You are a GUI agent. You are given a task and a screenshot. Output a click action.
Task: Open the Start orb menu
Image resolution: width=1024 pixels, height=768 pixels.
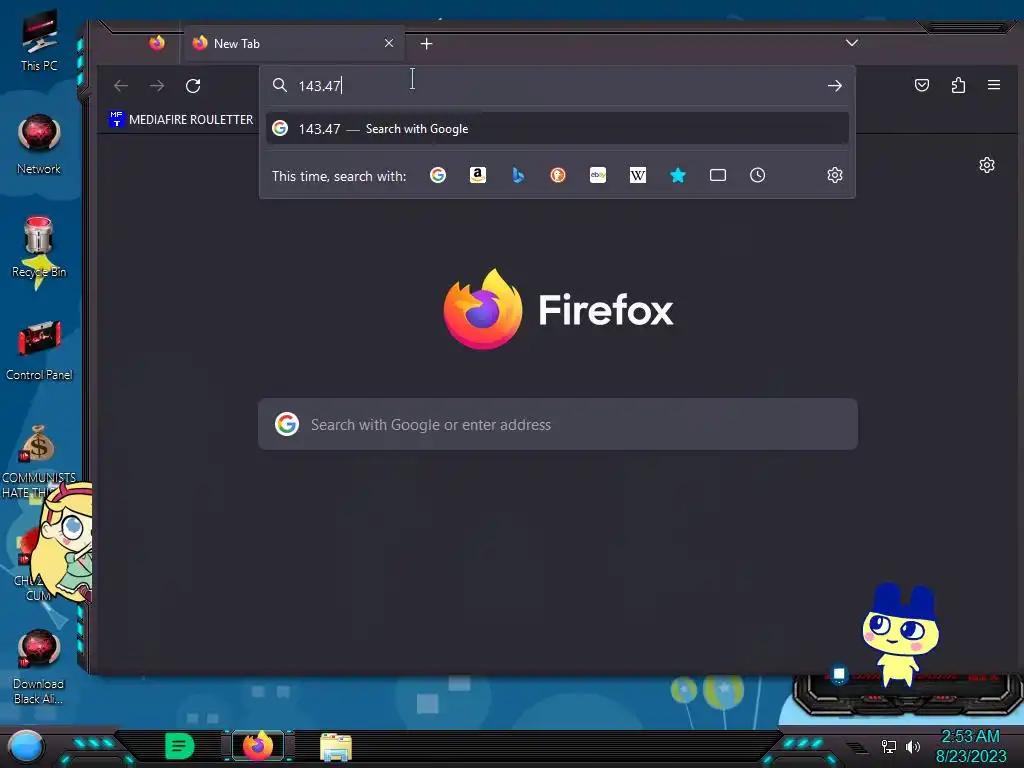coord(25,748)
